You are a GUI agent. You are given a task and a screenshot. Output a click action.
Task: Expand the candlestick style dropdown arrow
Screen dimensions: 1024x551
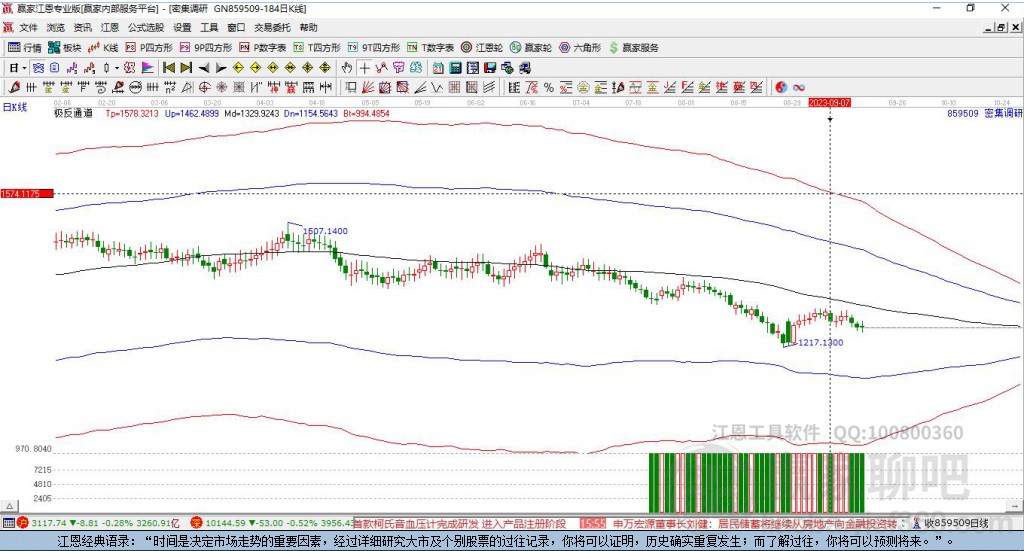point(117,68)
